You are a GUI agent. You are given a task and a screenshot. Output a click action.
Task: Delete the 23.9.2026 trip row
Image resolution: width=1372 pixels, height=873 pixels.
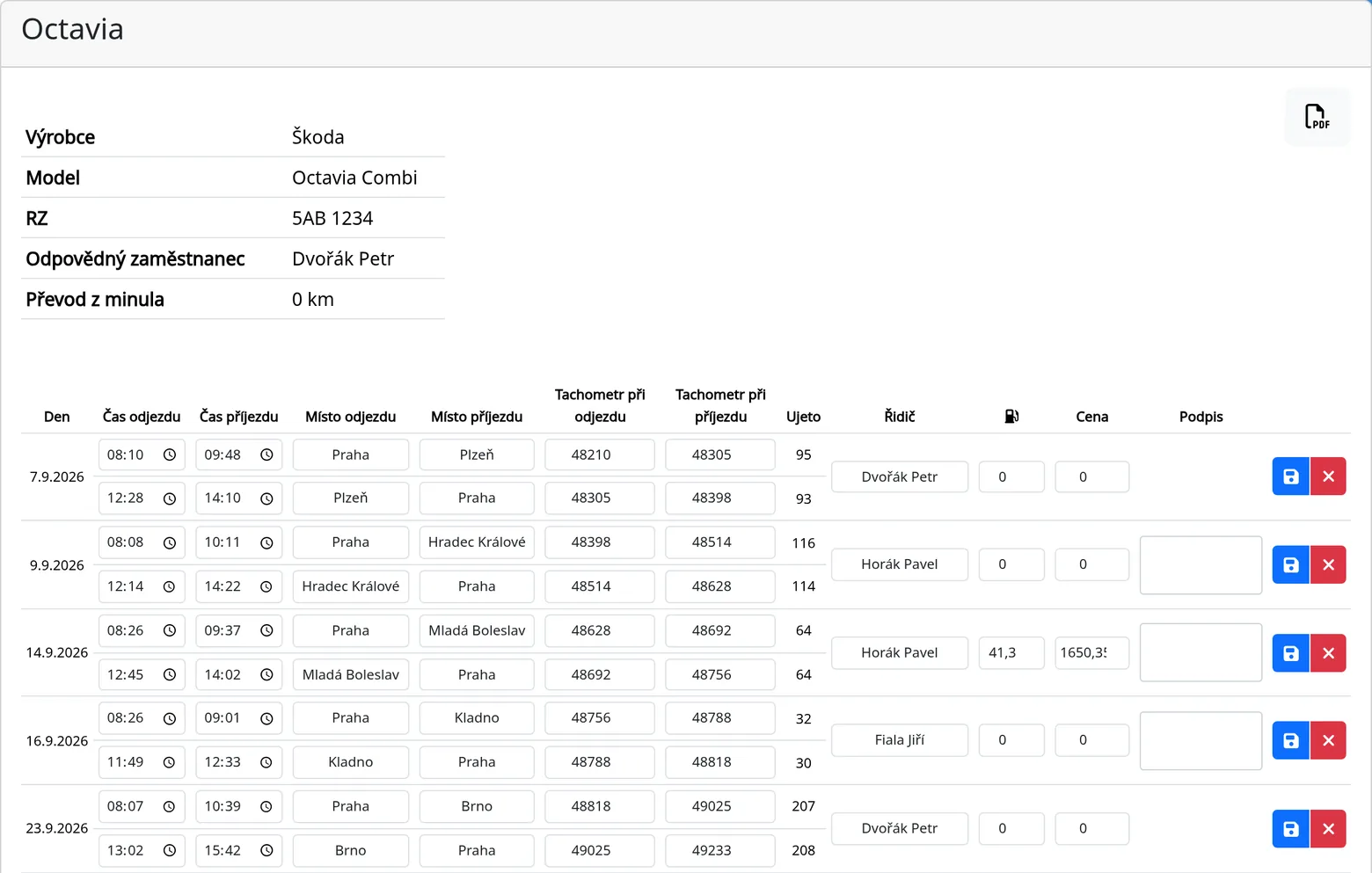[1328, 829]
